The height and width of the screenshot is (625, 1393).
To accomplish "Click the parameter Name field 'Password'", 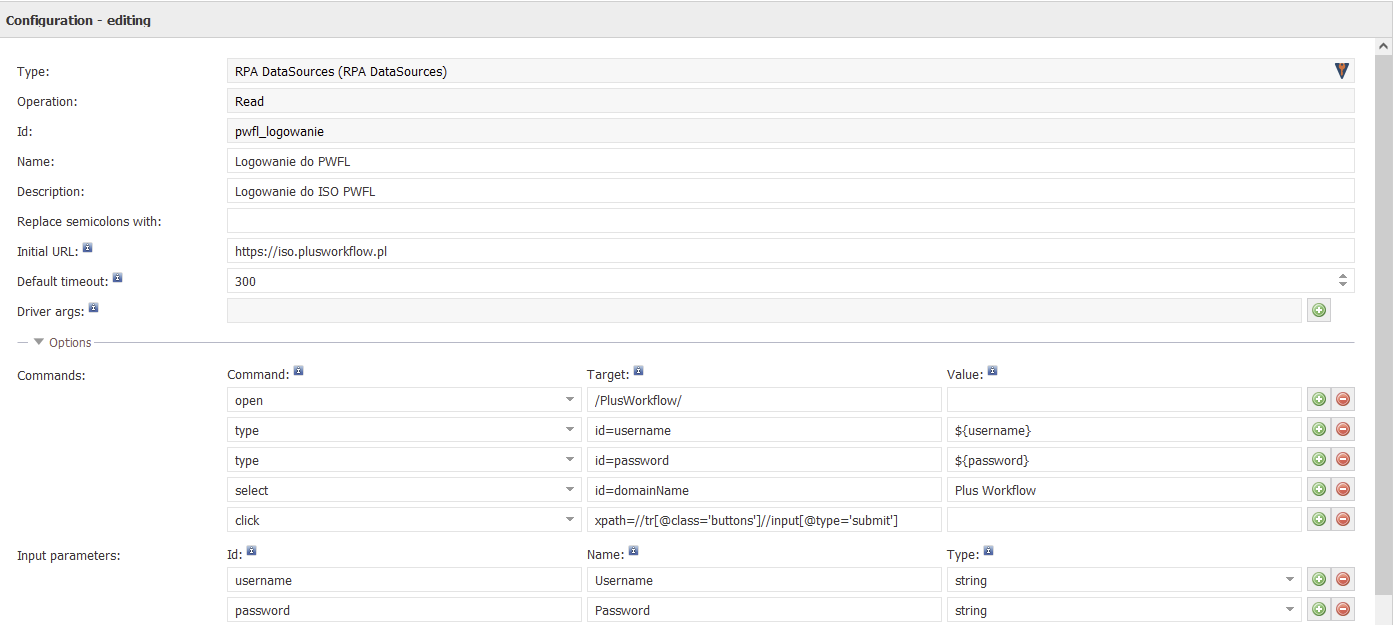I will click(764, 610).
